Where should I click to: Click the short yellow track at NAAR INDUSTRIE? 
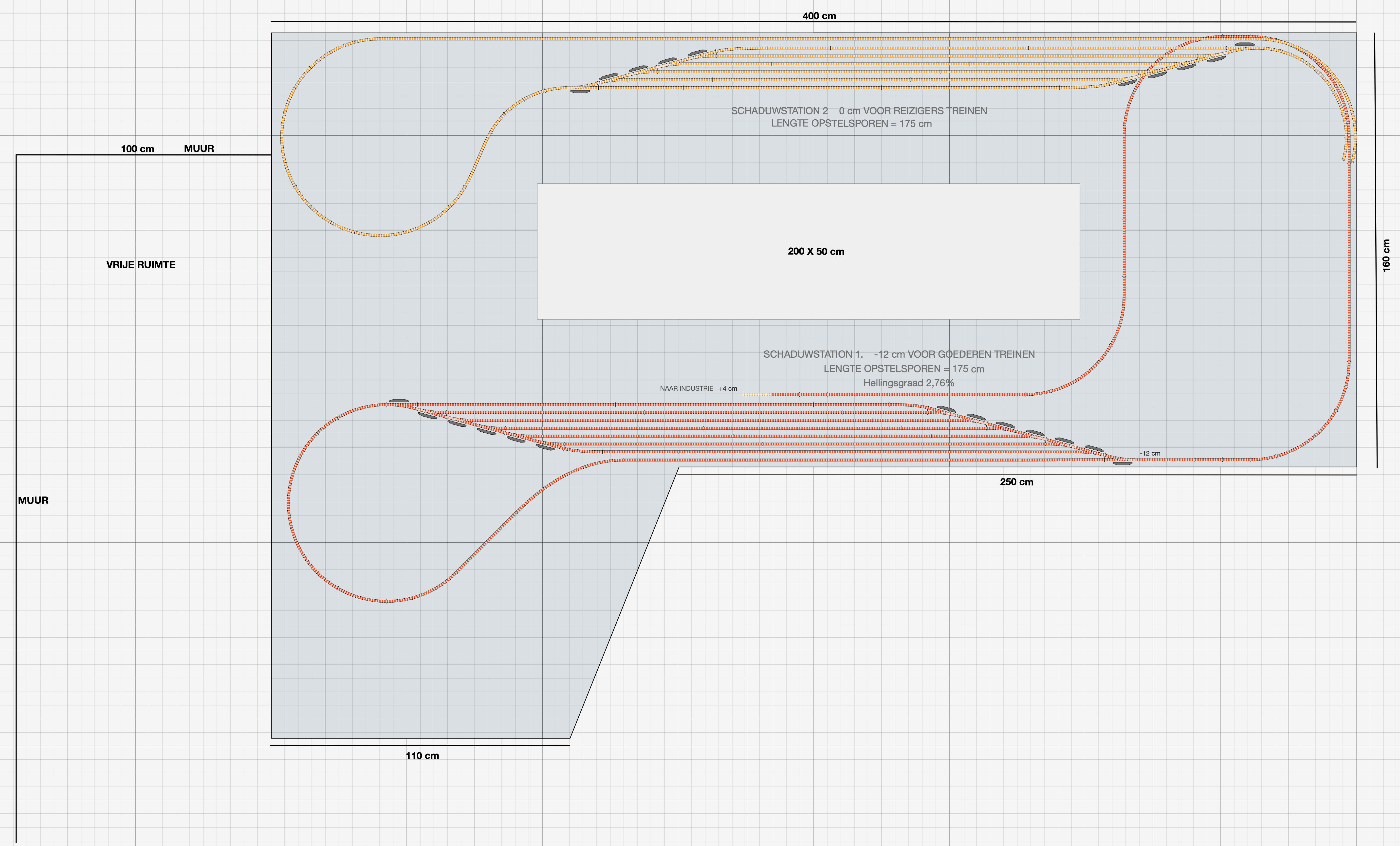pos(756,394)
